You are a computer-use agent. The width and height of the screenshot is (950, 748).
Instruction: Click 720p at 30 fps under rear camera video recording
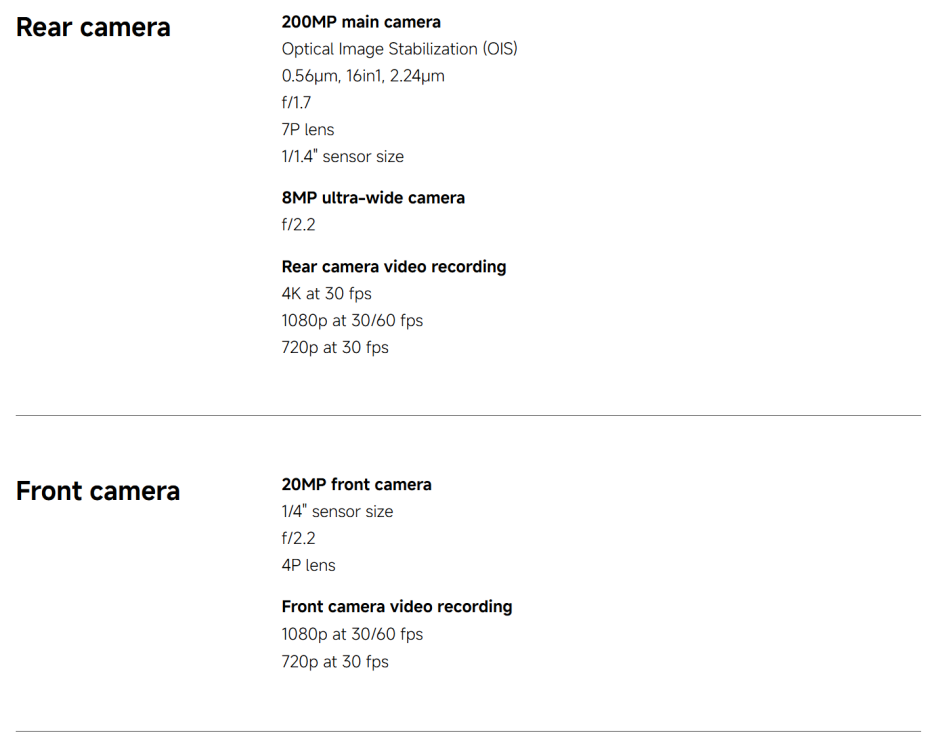pos(335,348)
